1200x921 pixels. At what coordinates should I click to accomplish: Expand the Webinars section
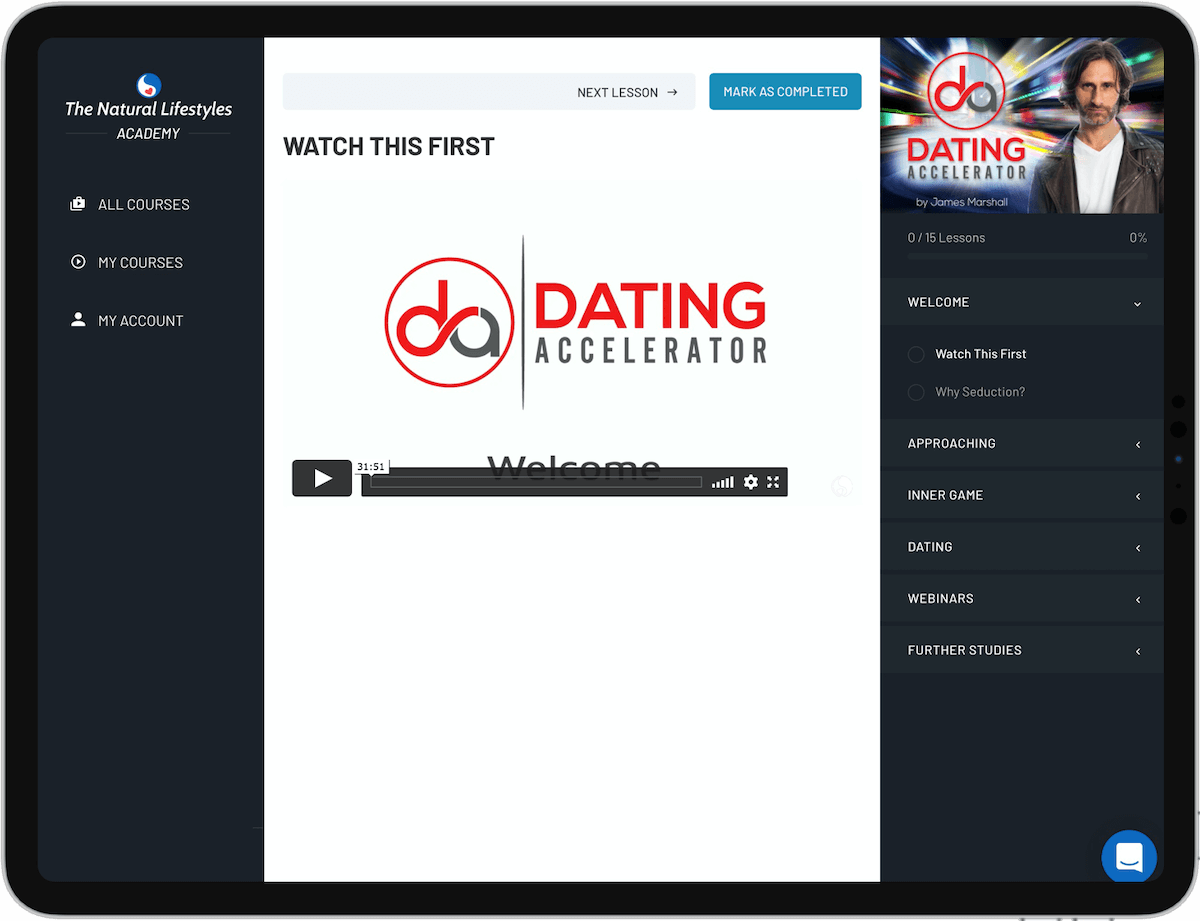pyautogui.click(x=1022, y=599)
